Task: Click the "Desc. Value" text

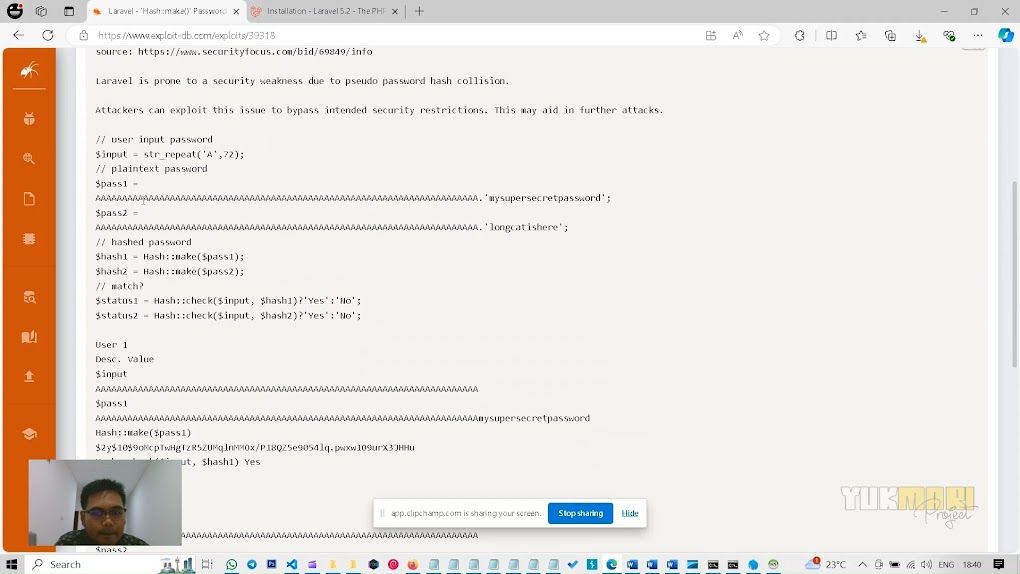Action: (x=124, y=359)
